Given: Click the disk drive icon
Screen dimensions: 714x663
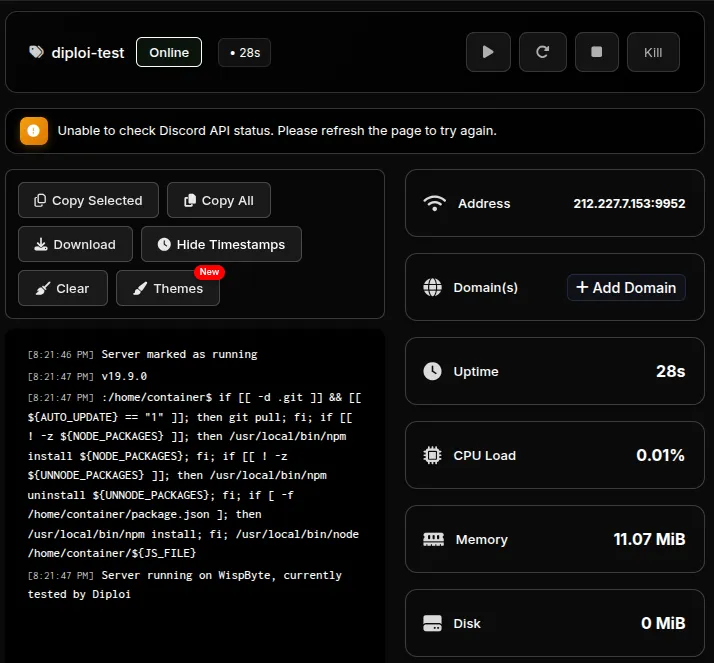Looking at the screenshot, I should coord(433,623).
